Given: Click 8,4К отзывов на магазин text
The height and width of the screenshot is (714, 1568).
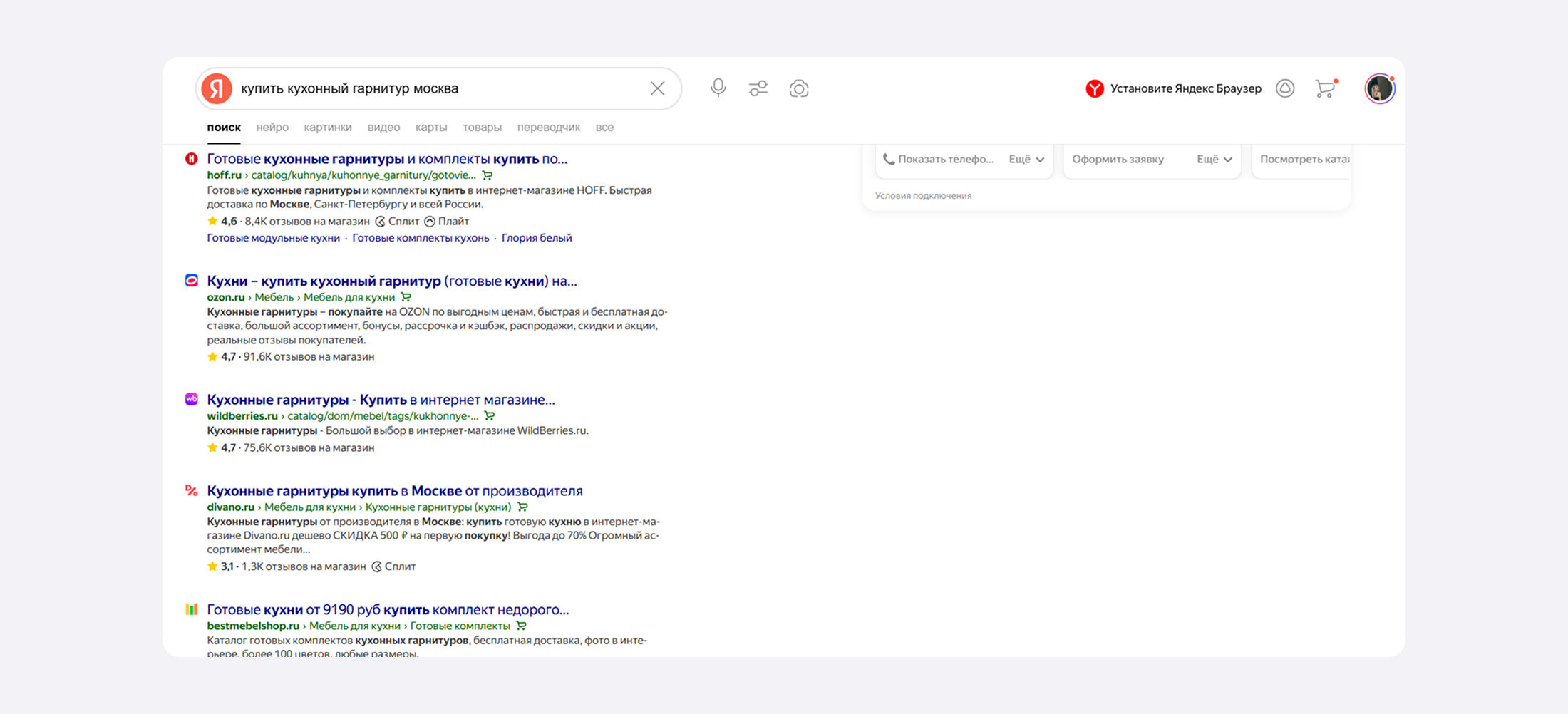Looking at the screenshot, I should click(307, 222).
